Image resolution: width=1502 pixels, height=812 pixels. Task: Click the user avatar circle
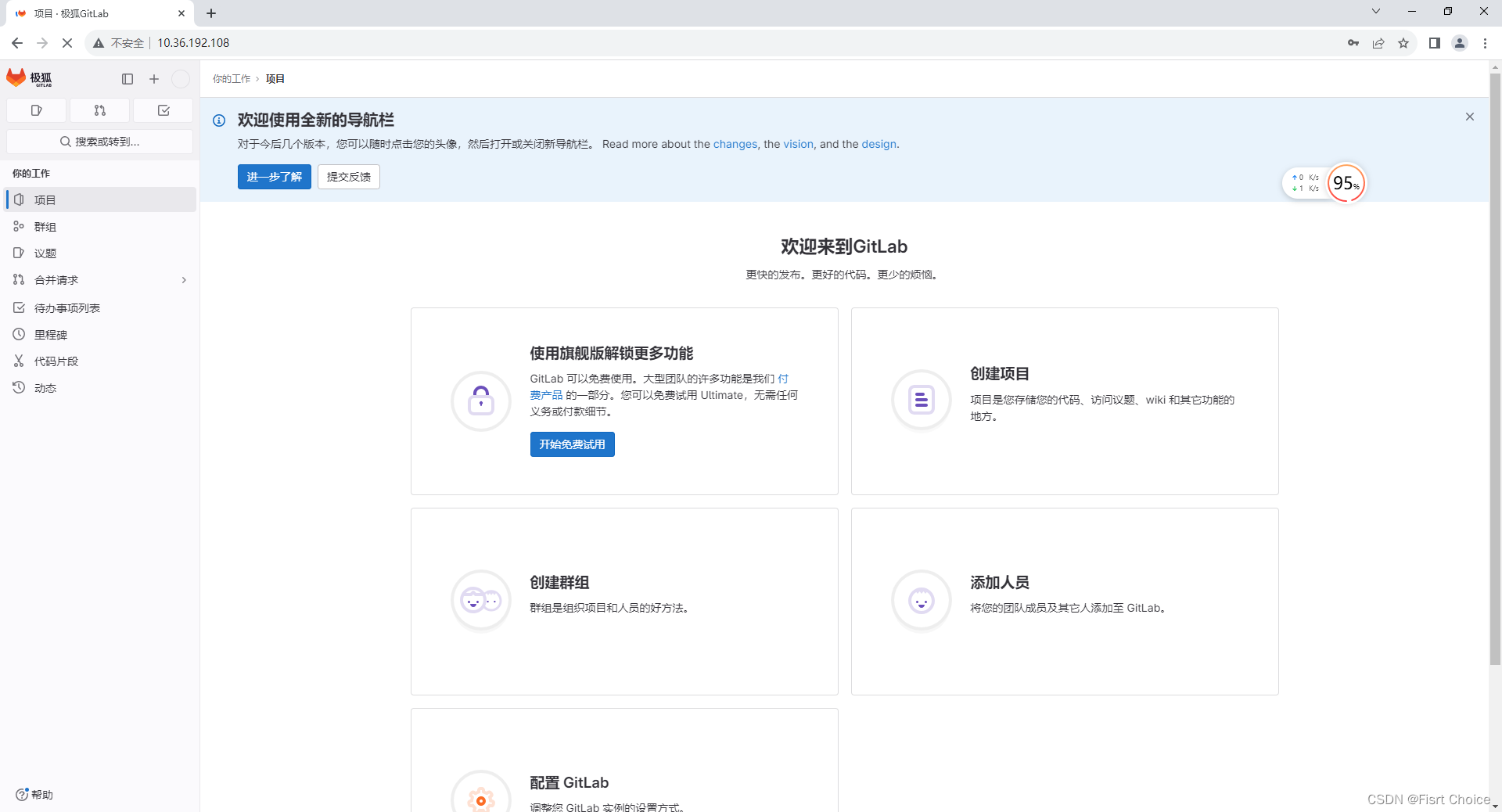pos(181,79)
